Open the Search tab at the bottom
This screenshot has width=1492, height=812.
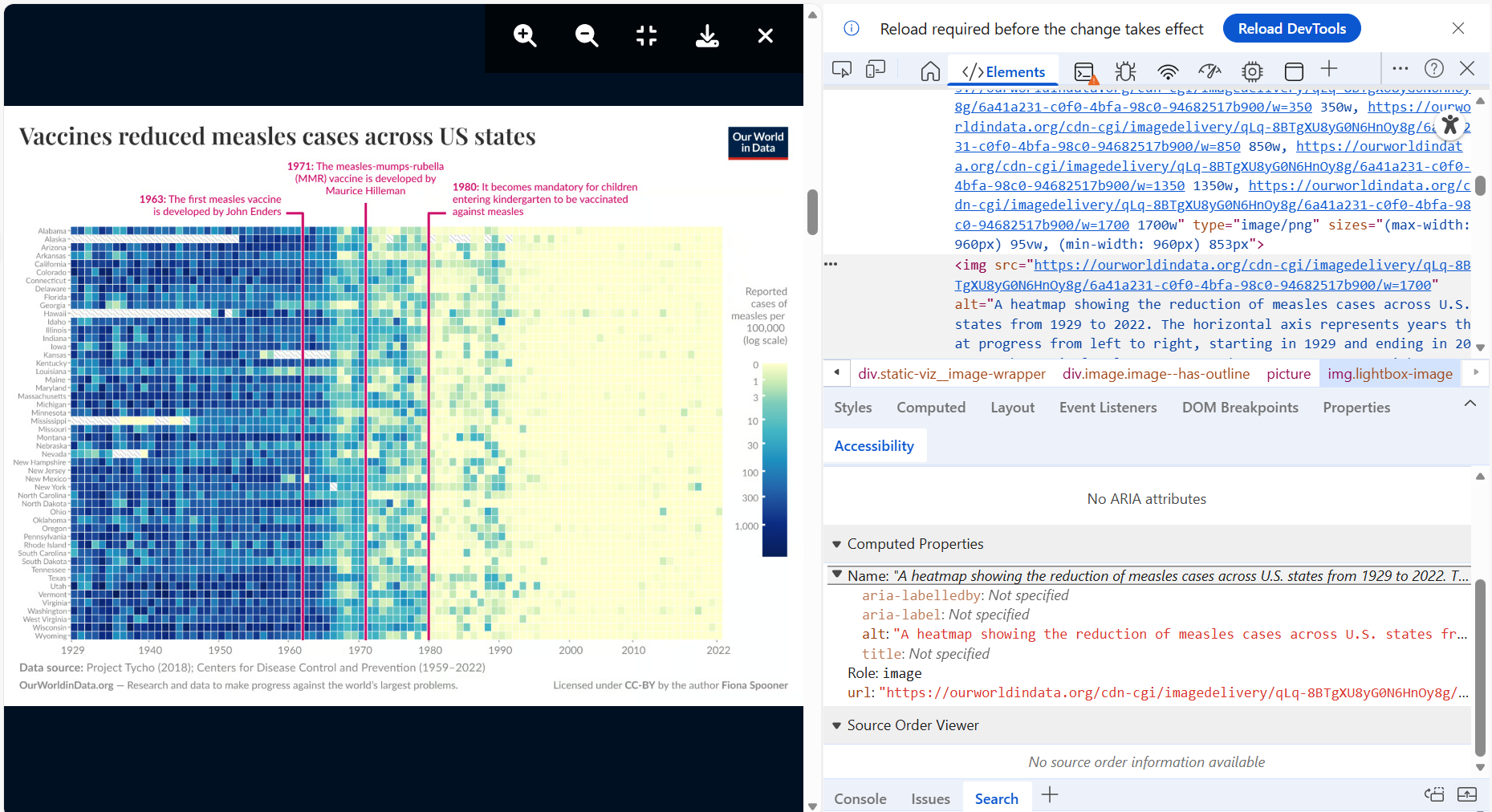pyautogui.click(x=997, y=798)
